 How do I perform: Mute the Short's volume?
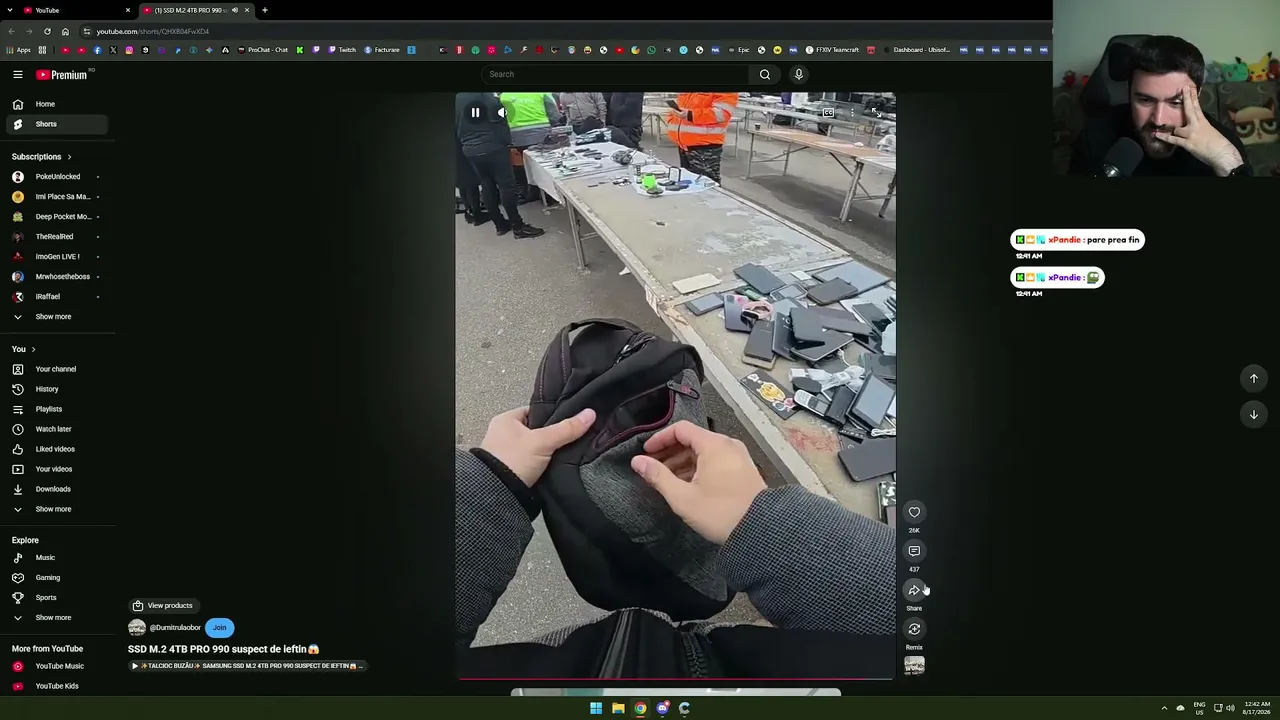coord(502,112)
